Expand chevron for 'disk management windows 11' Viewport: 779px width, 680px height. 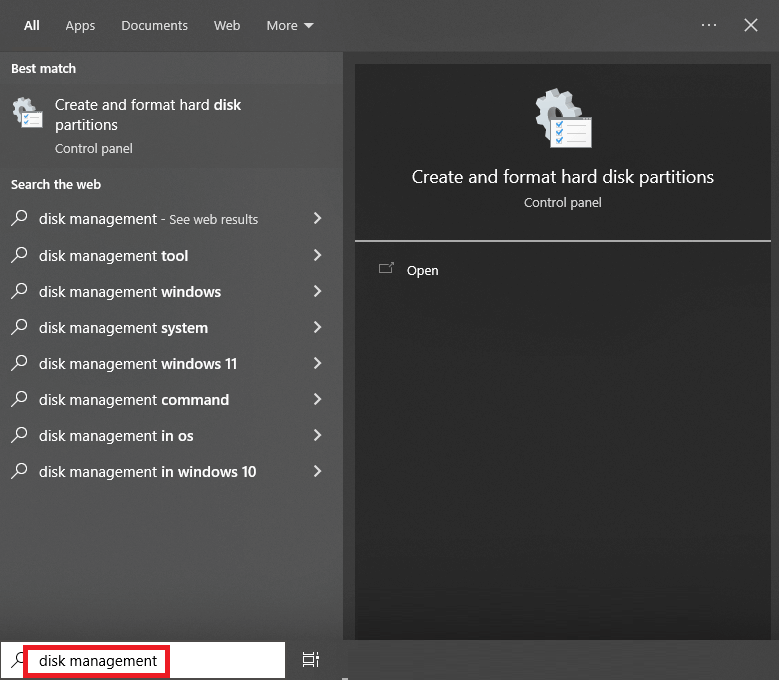(x=317, y=363)
